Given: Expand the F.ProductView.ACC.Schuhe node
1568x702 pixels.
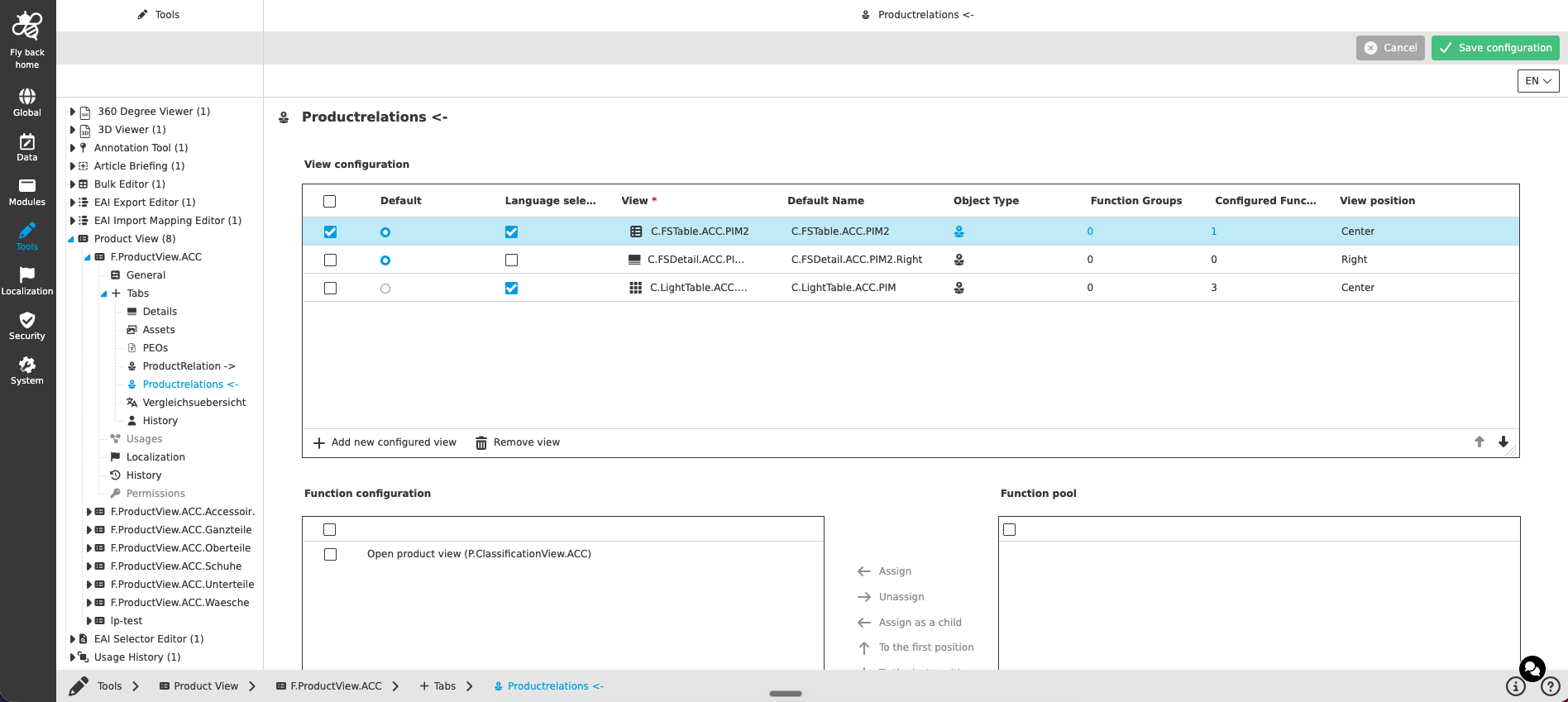Looking at the screenshot, I should [89, 566].
